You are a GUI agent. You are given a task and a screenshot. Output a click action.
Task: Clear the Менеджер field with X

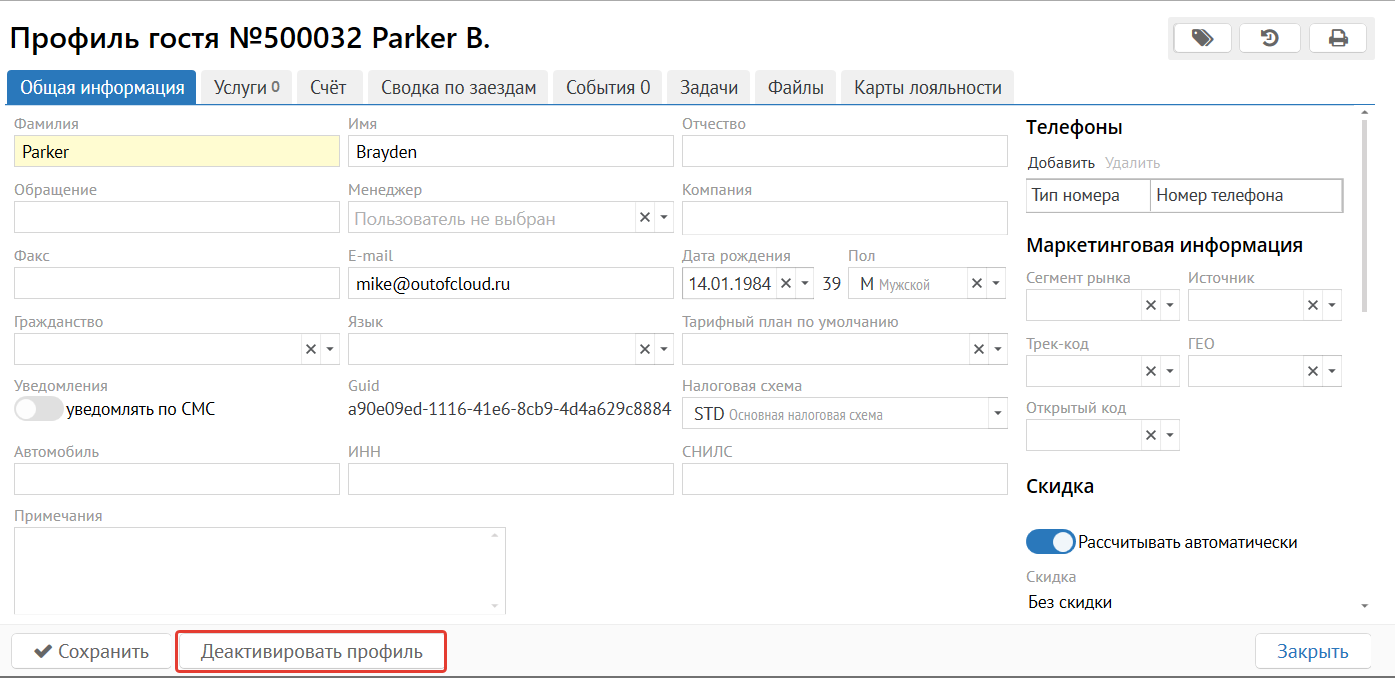(x=645, y=218)
